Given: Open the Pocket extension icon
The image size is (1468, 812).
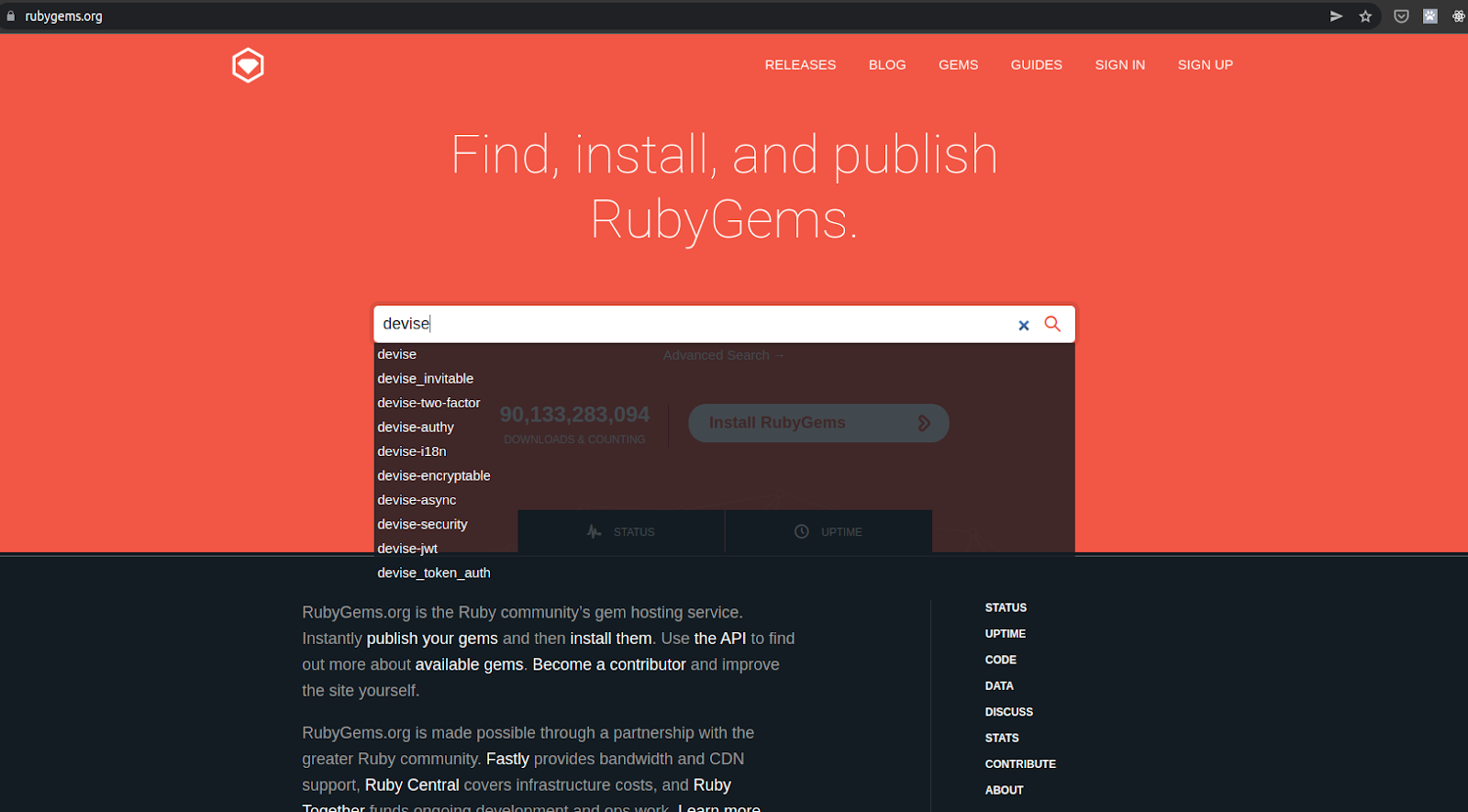Looking at the screenshot, I should click(x=1401, y=16).
